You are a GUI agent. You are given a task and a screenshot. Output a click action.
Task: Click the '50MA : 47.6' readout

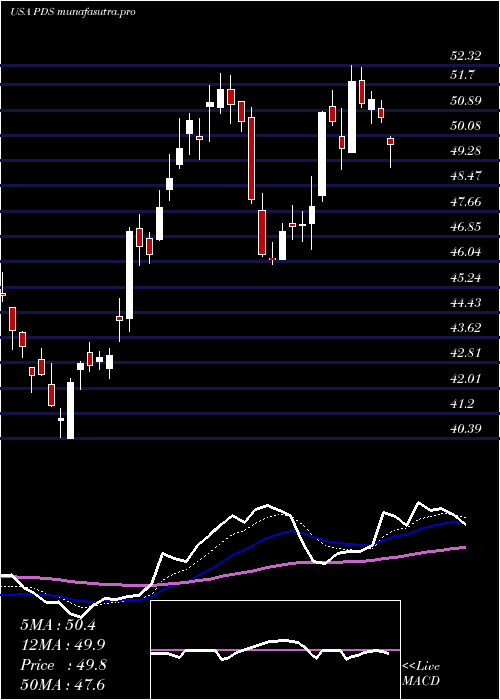(x=62, y=685)
